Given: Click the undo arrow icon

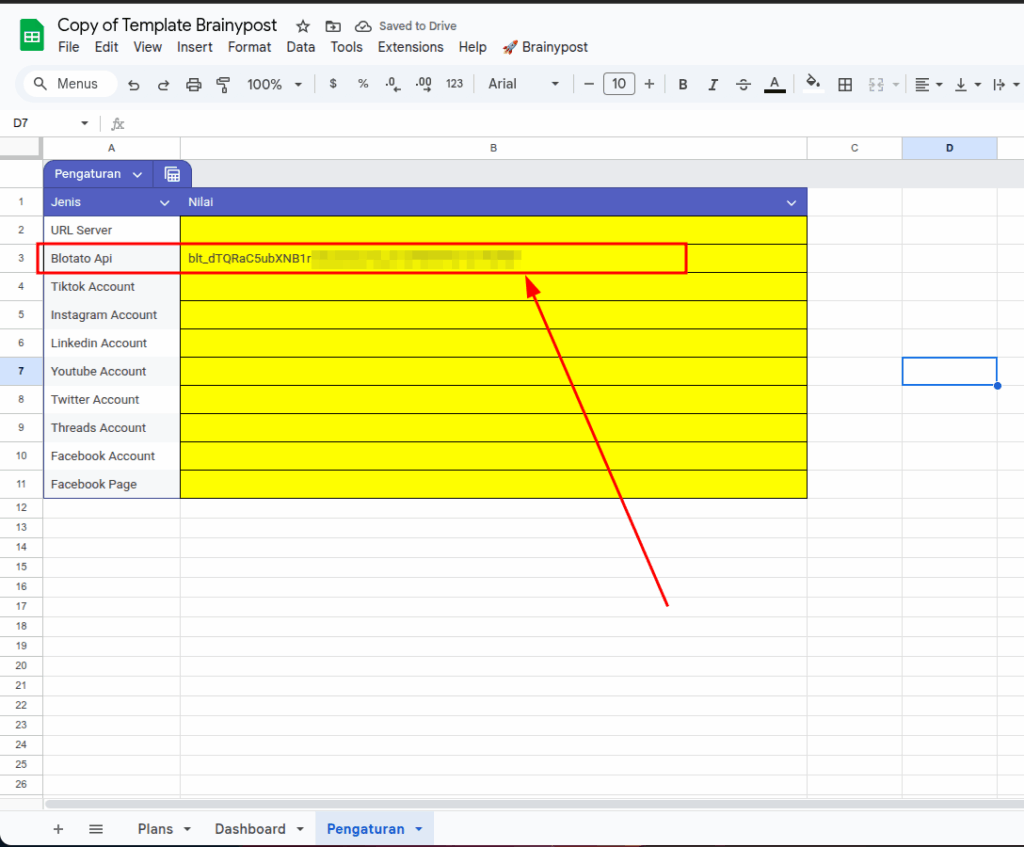Looking at the screenshot, I should (133, 85).
